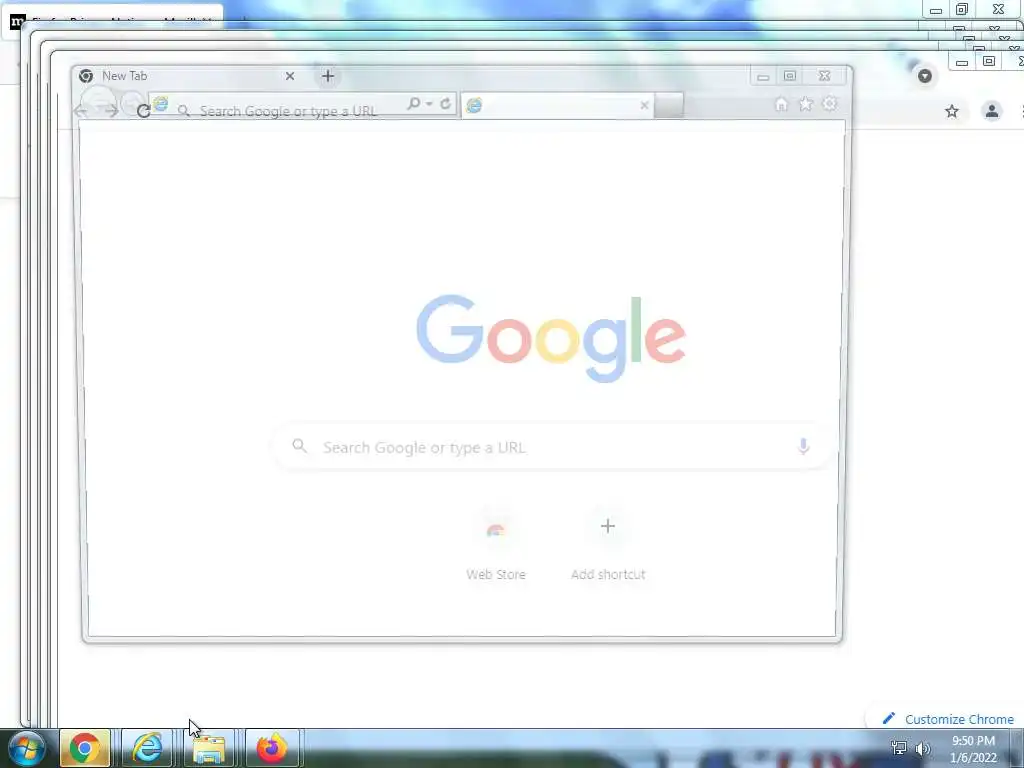Click the Chrome taskbar icon
The width and height of the screenshot is (1024, 768).
tap(84, 748)
